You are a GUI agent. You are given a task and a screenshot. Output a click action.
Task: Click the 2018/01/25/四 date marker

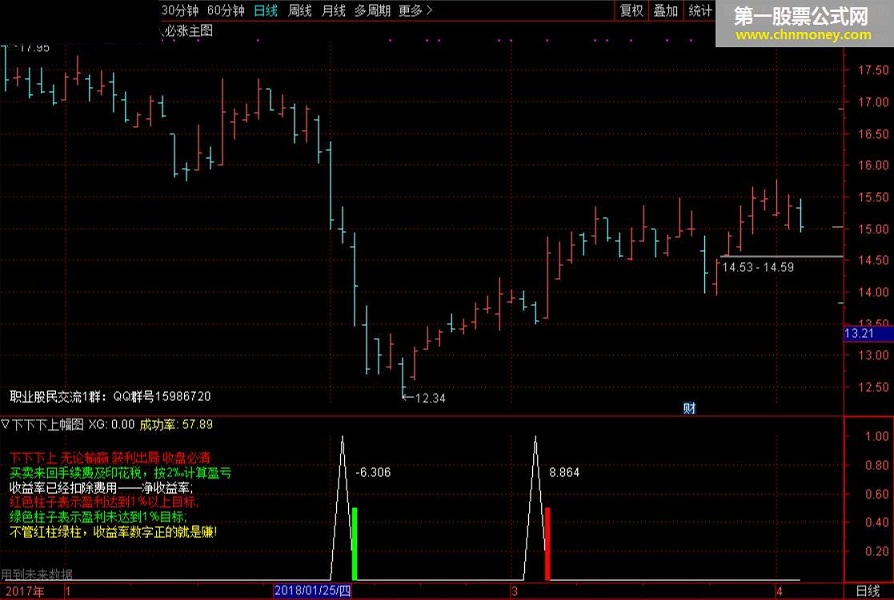[x=312, y=590]
